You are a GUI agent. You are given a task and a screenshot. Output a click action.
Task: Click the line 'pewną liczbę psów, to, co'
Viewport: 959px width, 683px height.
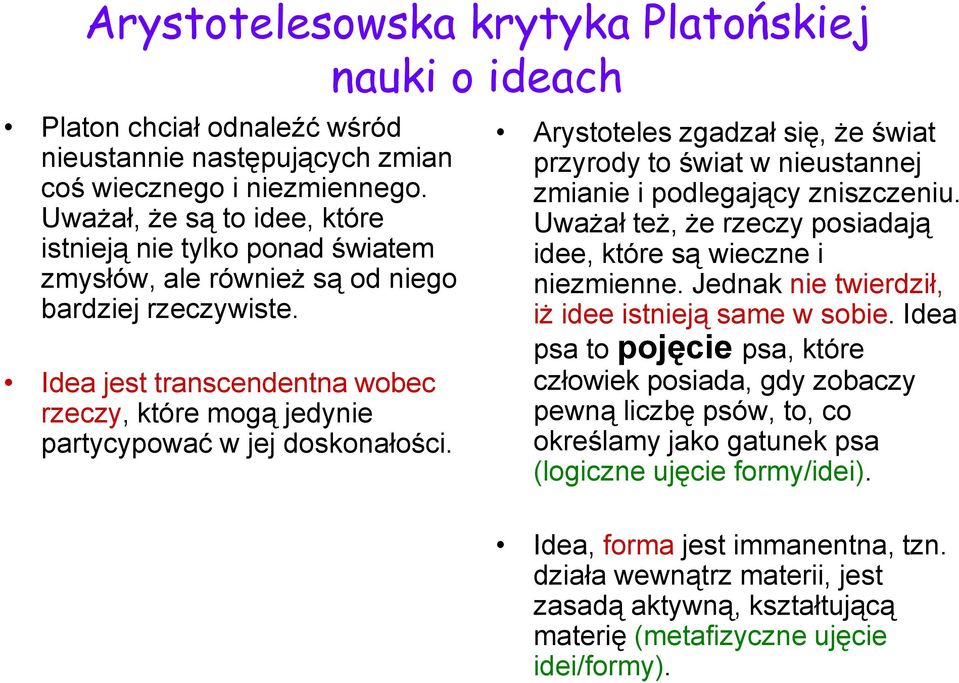tap(692, 412)
